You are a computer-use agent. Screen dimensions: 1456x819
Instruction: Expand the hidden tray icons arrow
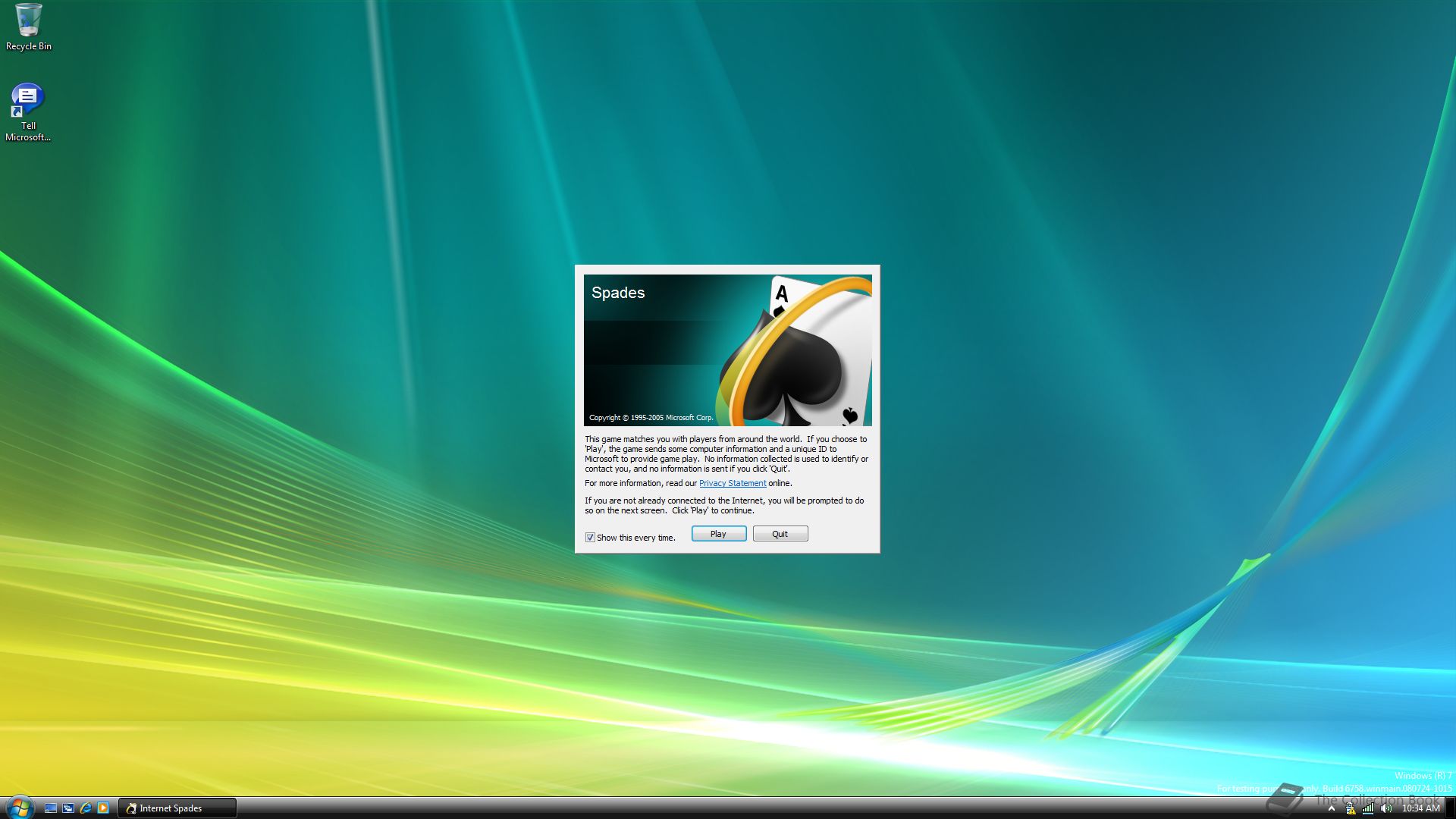point(1331,808)
